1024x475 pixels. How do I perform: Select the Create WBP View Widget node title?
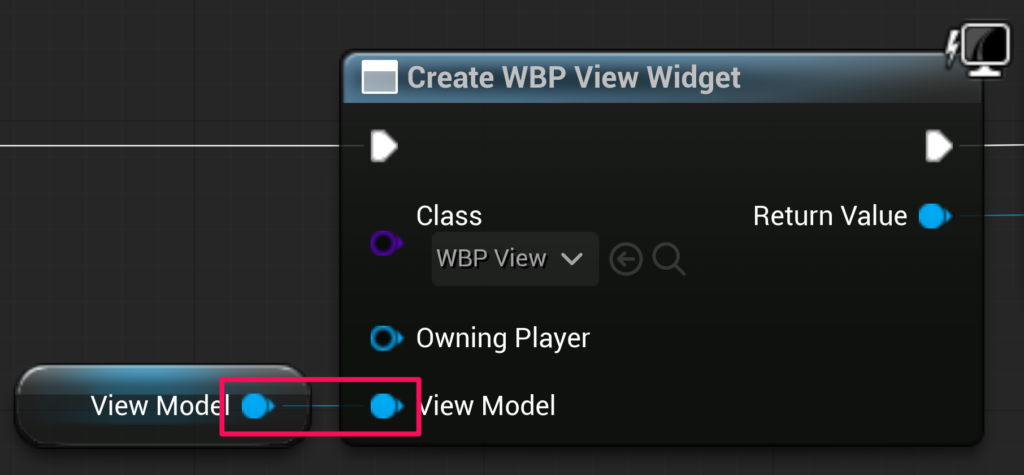pyautogui.click(x=574, y=77)
